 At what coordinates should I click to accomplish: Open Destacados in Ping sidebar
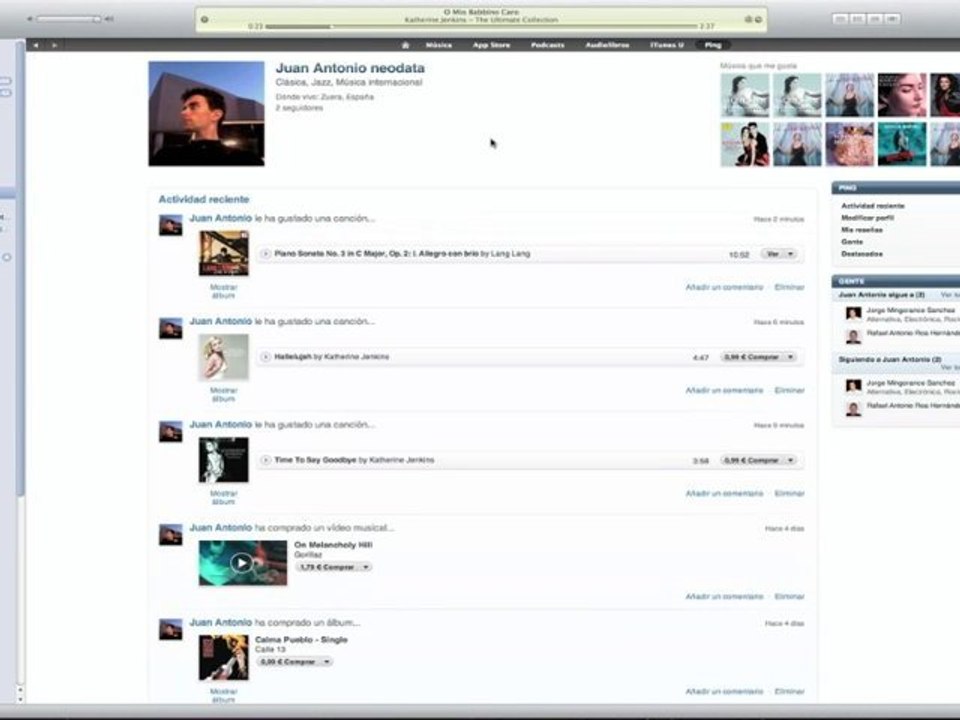(862, 253)
